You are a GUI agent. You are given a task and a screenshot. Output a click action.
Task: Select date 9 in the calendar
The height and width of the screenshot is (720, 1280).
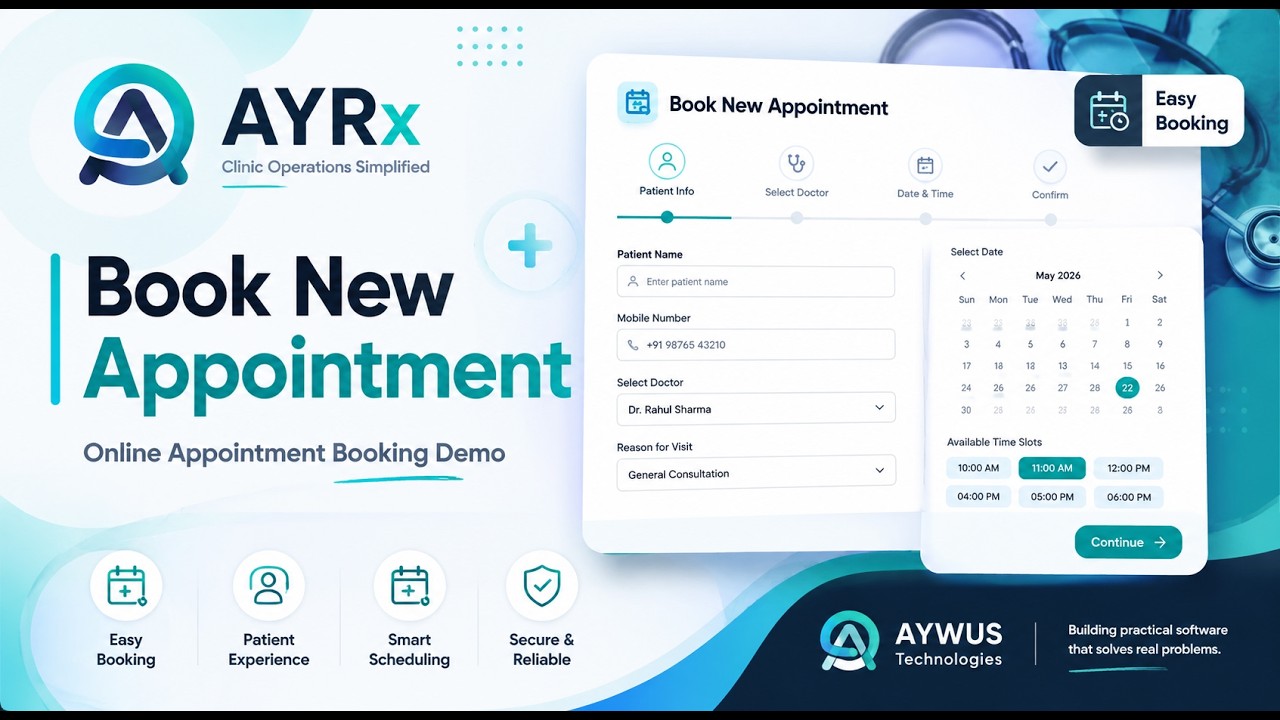click(1160, 344)
